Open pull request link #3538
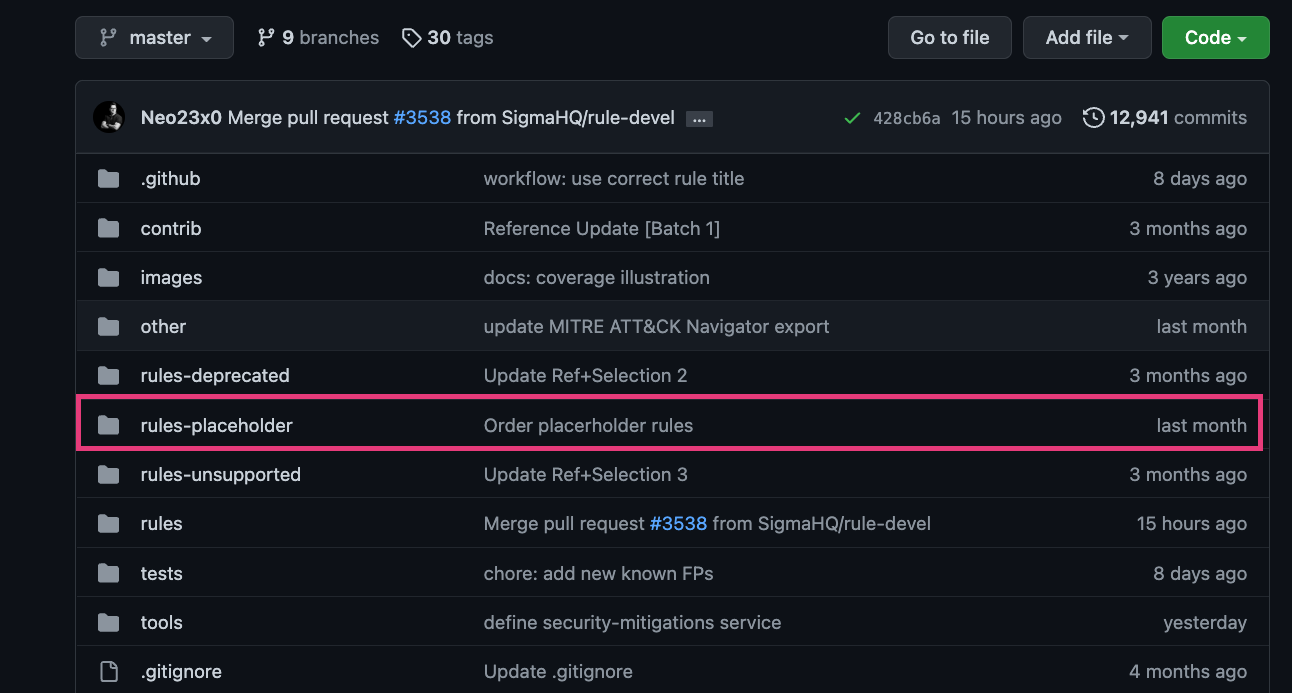1292x693 pixels. [423, 117]
